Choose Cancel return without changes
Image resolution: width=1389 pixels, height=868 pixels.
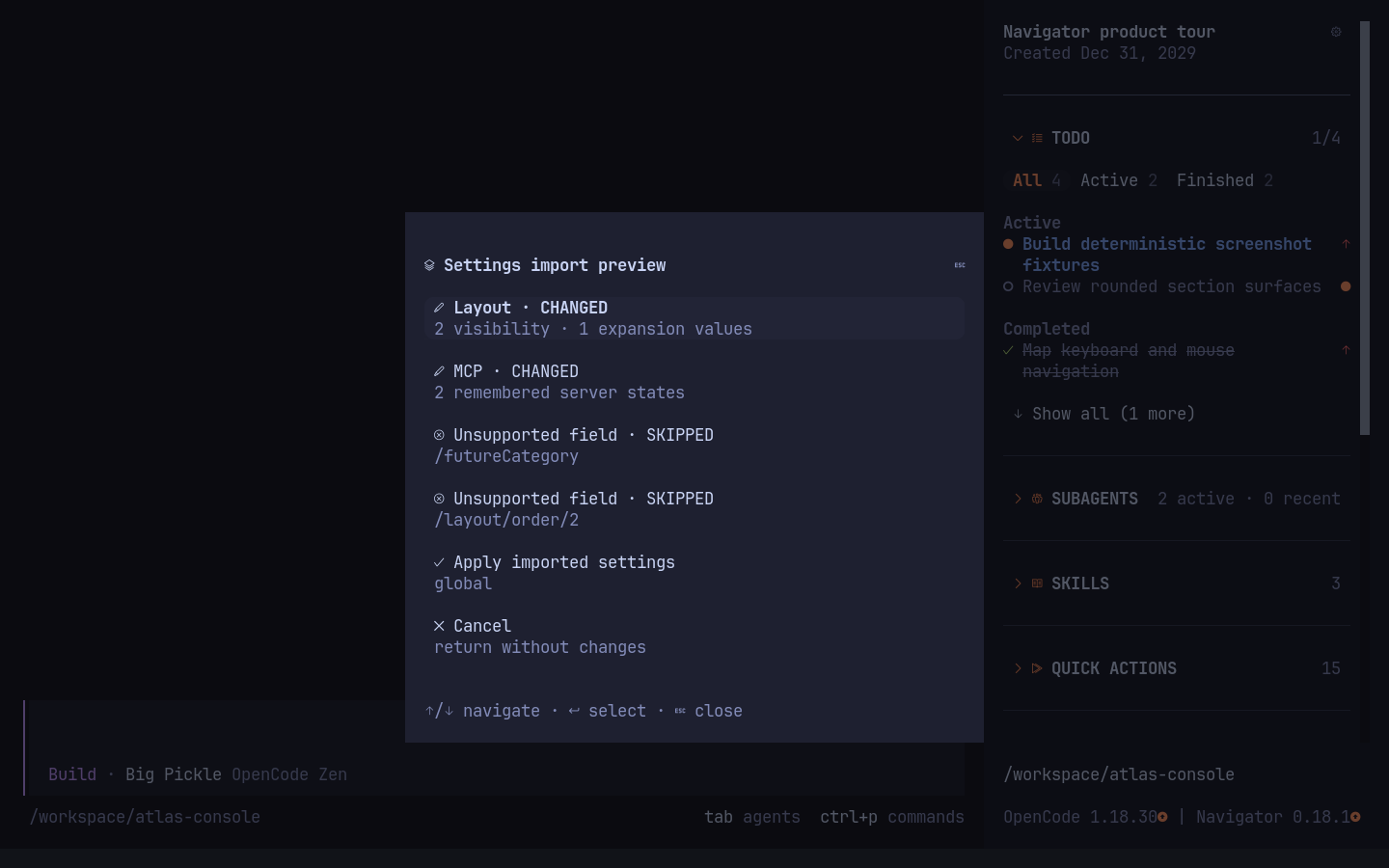[x=694, y=637]
